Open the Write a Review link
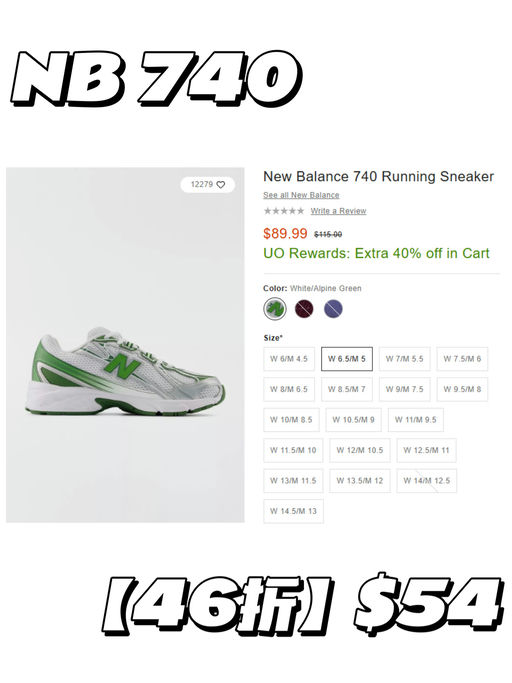This screenshot has height=683, width=512. [x=338, y=211]
